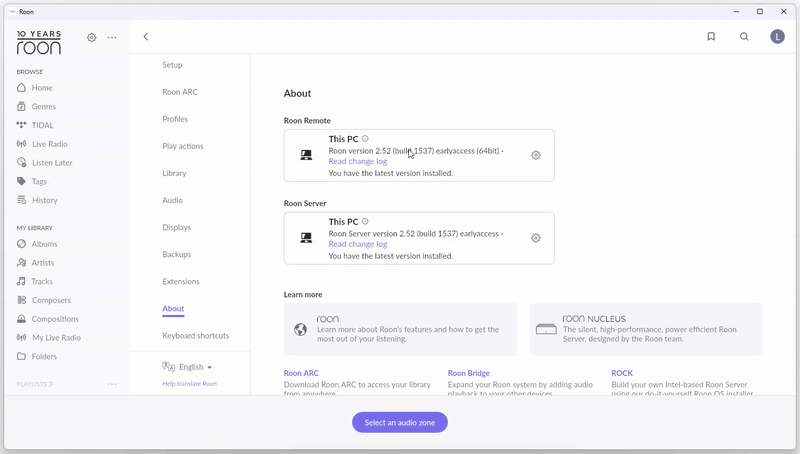
Task: Expand the Playlists section chevron
Action: 51,384
